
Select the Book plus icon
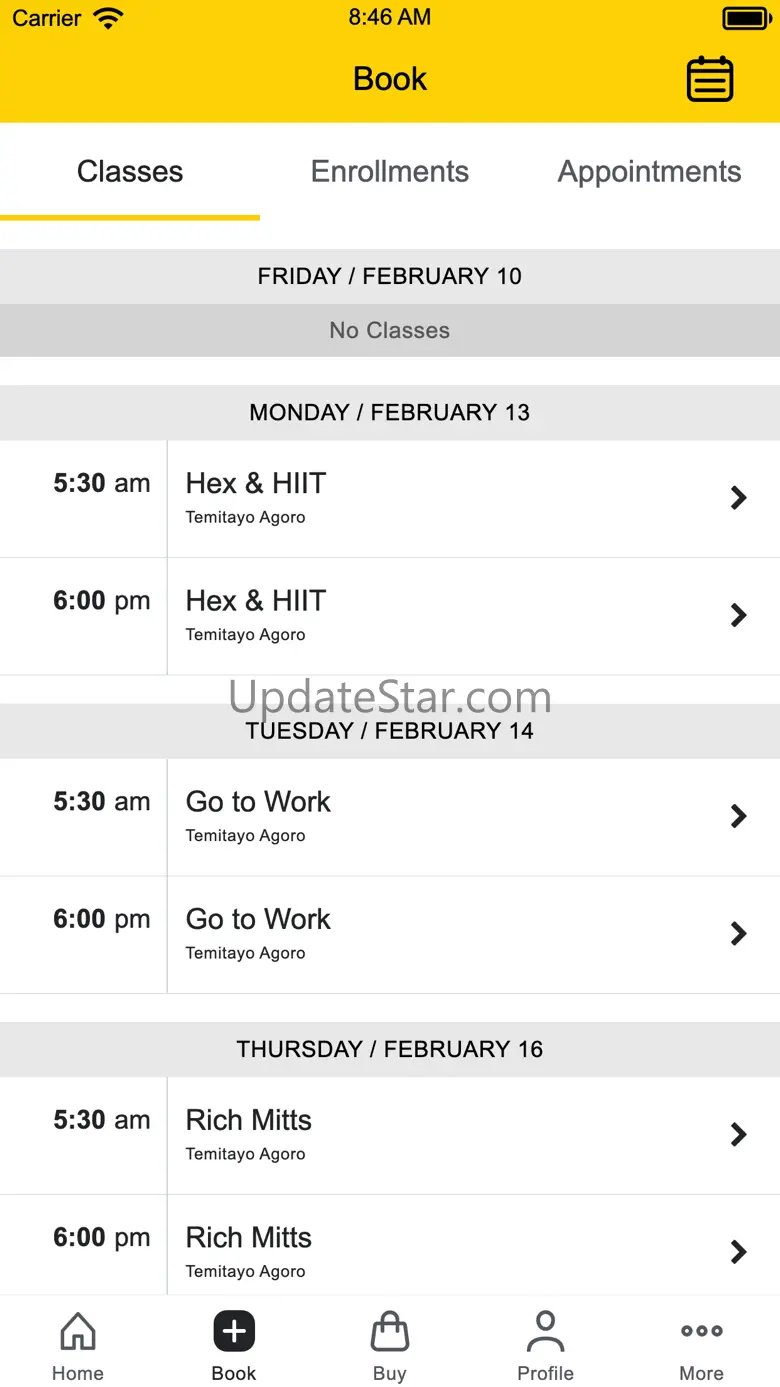coord(234,1331)
